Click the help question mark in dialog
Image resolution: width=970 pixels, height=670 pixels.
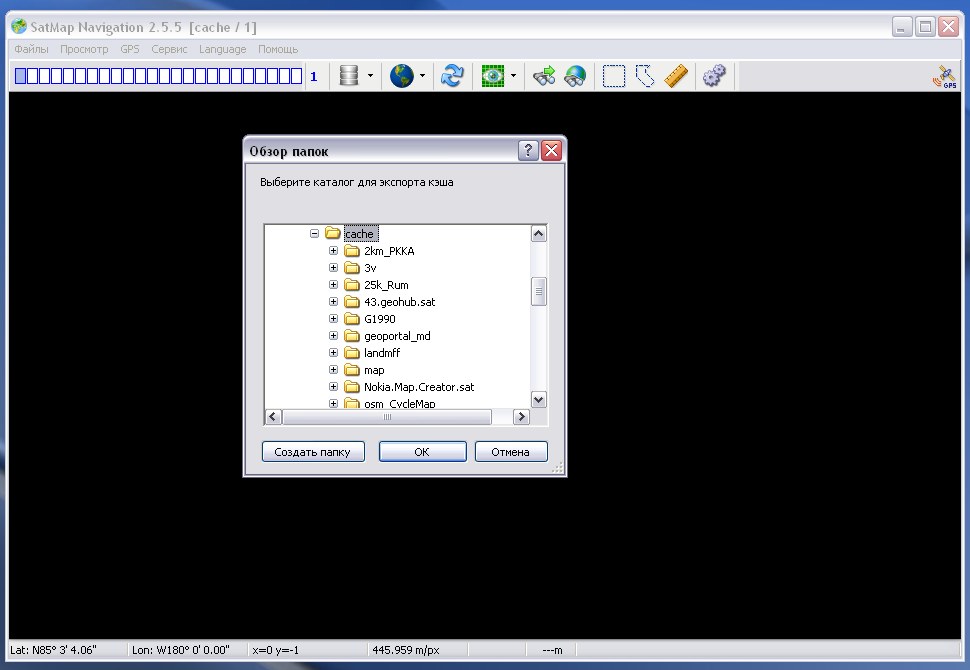pyautogui.click(x=528, y=150)
